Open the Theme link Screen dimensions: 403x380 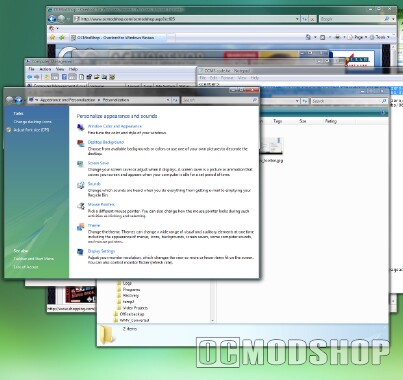pos(94,225)
